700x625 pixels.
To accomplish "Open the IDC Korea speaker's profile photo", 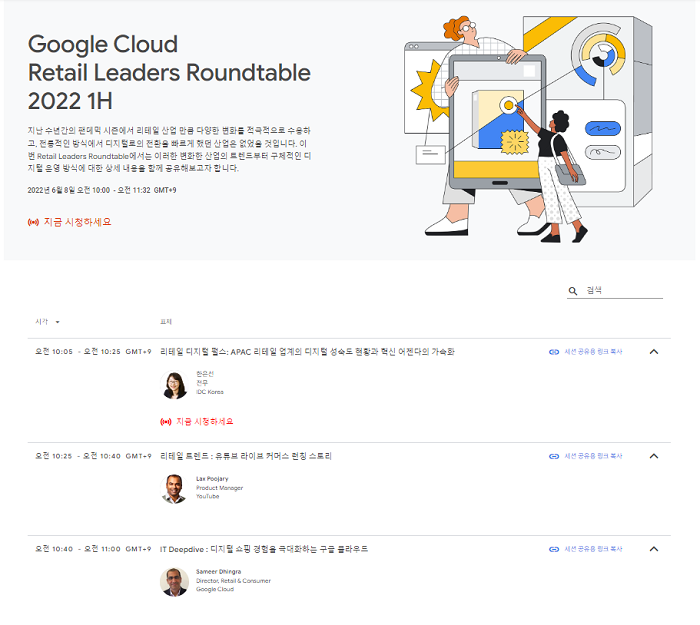I will pyautogui.click(x=174, y=384).
